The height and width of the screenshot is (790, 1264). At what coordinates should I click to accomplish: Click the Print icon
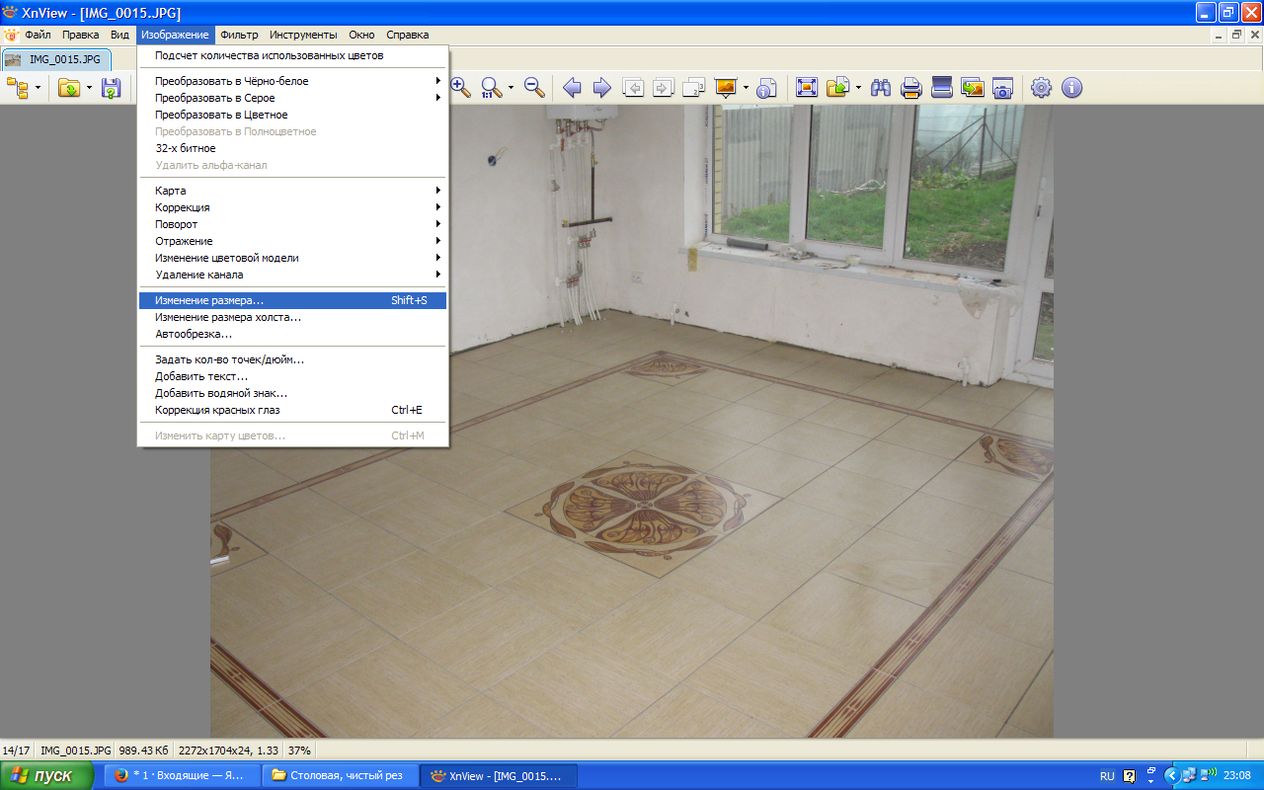click(x=911, y=88)
